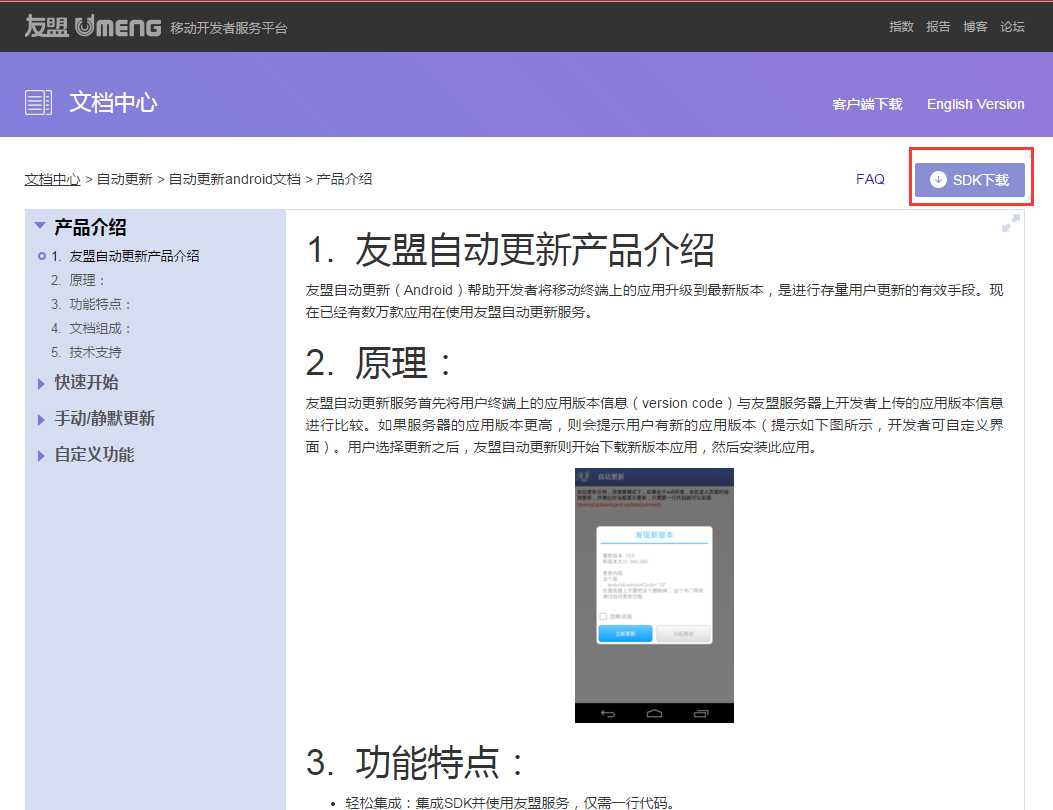This screenshot has width=1053, height=810.
Task: Open the FAQ link
Action: [x=870, y=179]
